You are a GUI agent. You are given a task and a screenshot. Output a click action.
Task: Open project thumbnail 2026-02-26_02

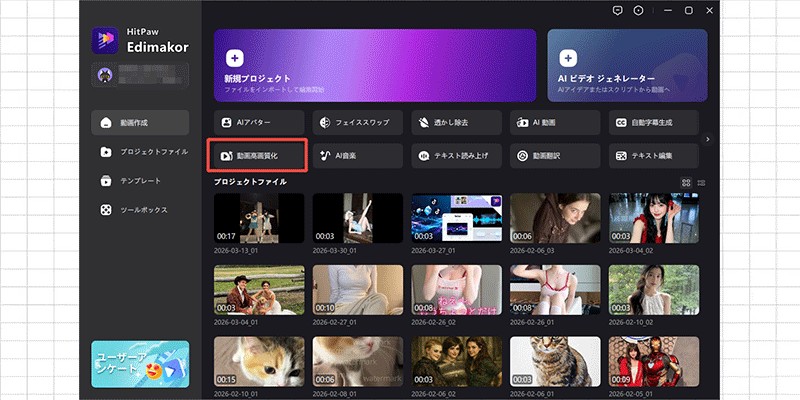[457, 290]
